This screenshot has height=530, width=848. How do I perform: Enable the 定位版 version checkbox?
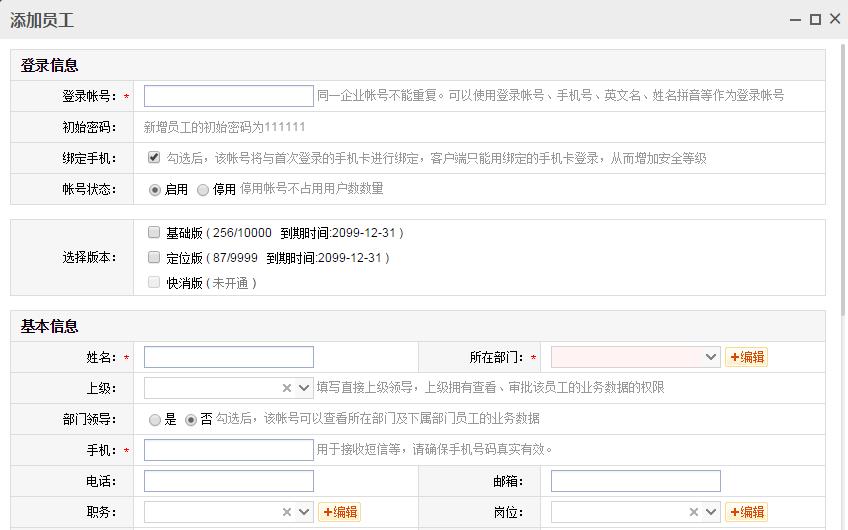tap(154, 257)
